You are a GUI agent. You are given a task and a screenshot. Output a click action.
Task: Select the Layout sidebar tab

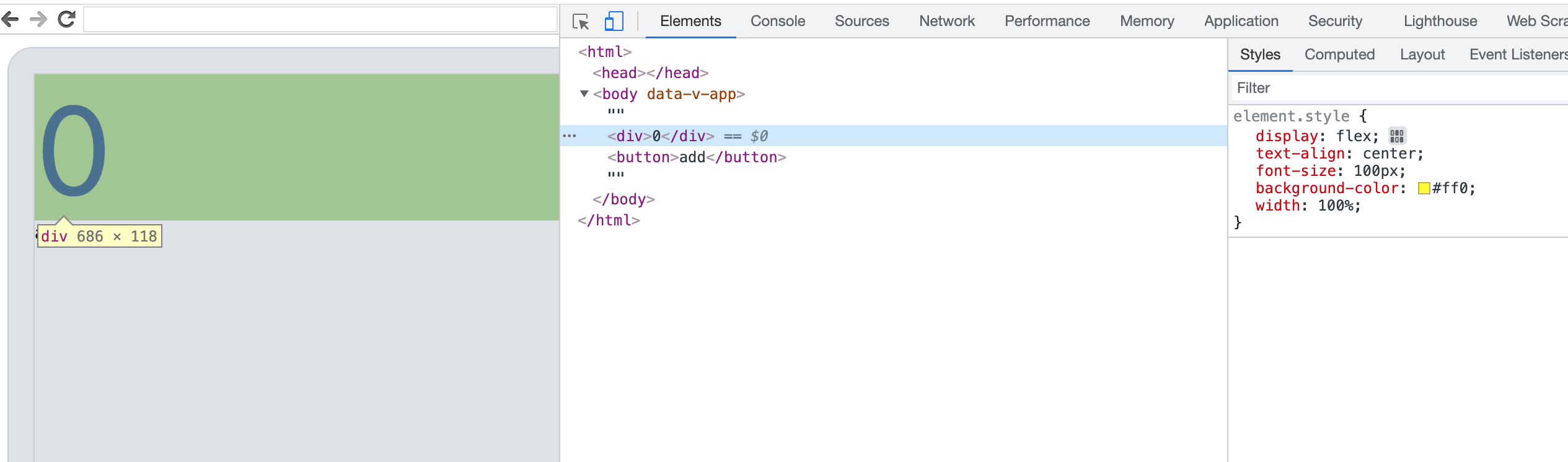click(1422, 54)
